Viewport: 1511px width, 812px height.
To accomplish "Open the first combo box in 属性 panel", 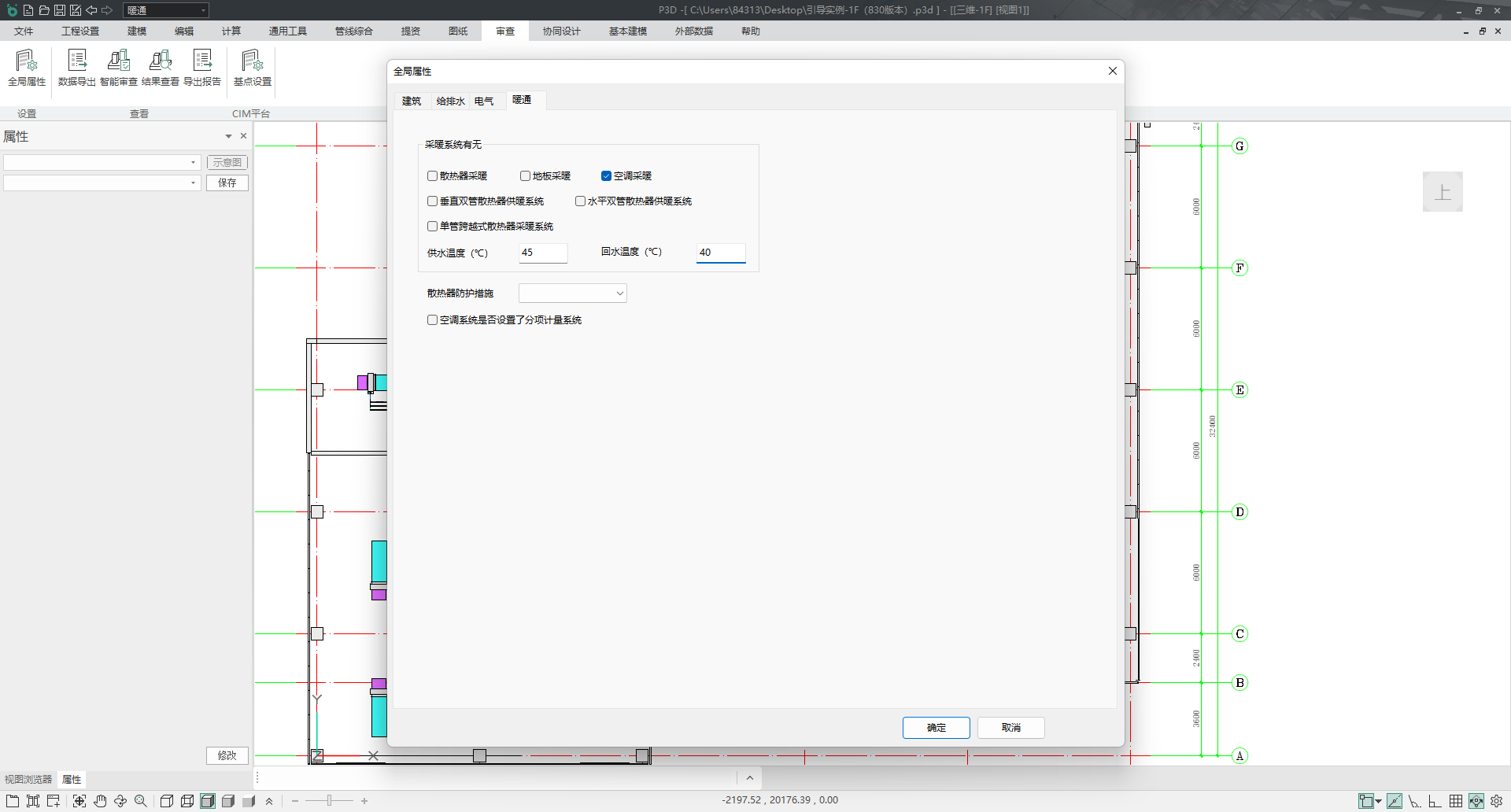I will coord(102,163).
